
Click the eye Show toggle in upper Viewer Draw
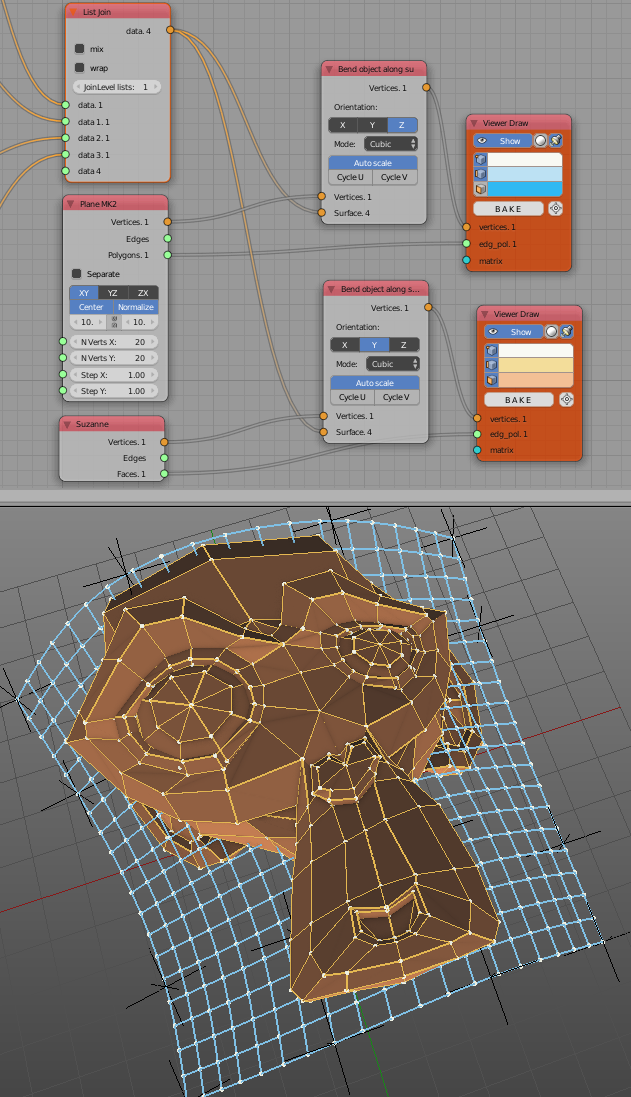point(502,141)
